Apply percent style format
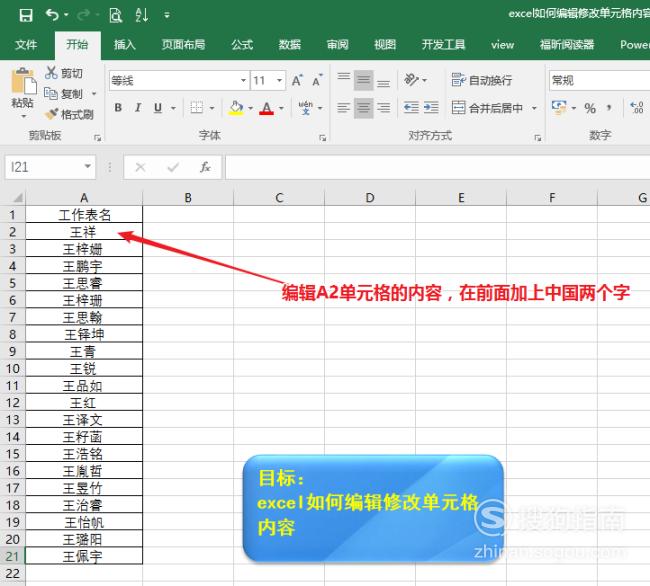Screen dimensions: 650x586 pos(590,109)
